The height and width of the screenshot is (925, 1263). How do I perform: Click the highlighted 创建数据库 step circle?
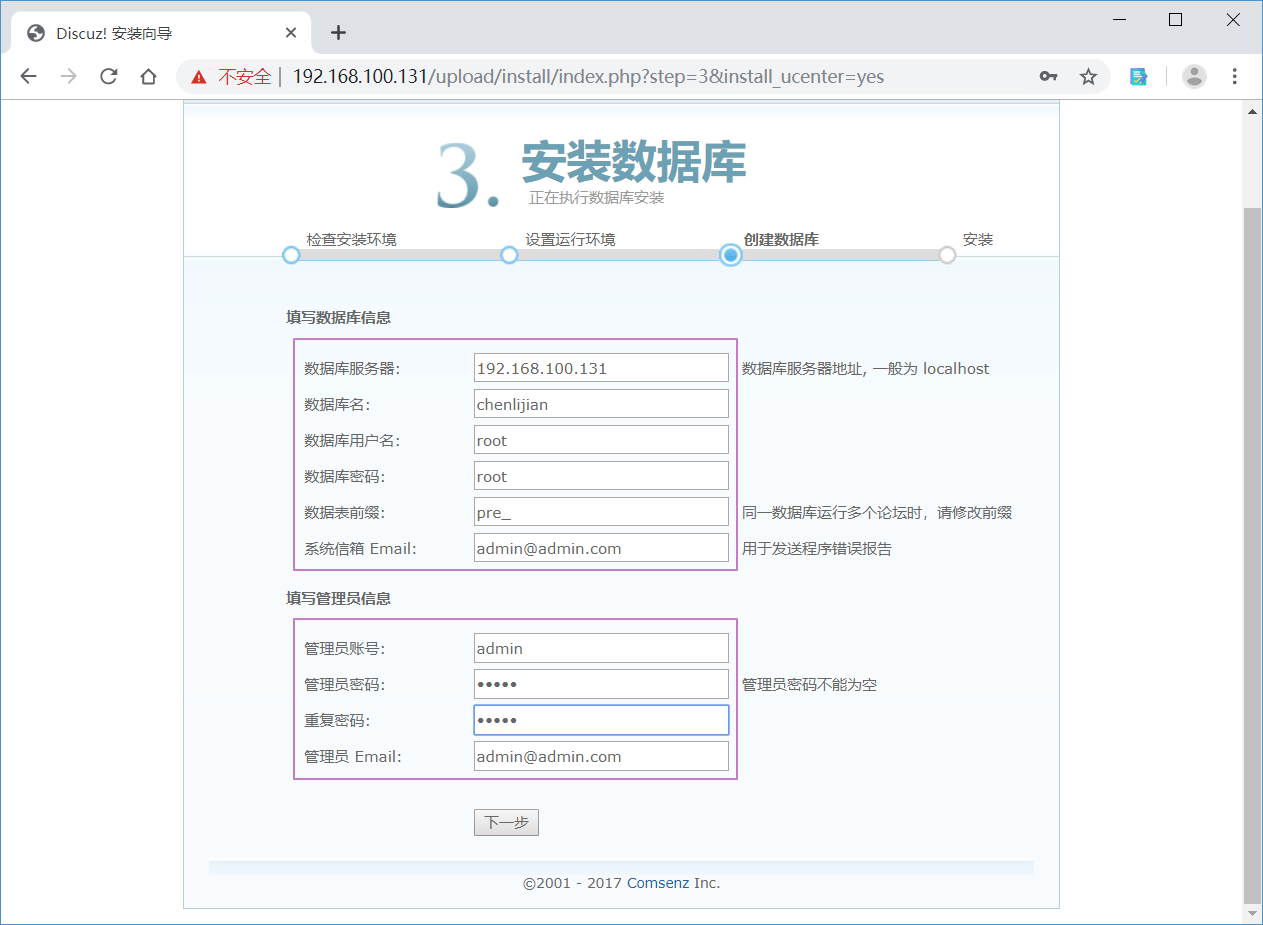tap(730, 255)
